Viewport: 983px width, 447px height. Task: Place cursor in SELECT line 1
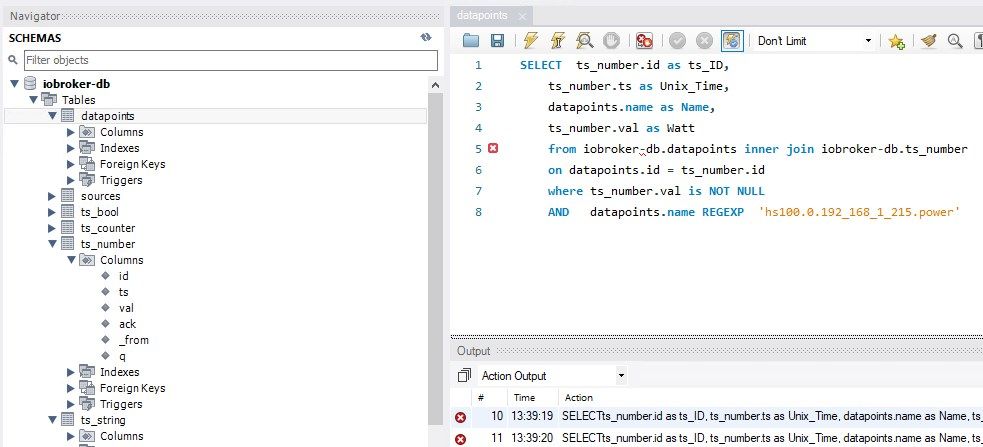(x=625, y=65)
